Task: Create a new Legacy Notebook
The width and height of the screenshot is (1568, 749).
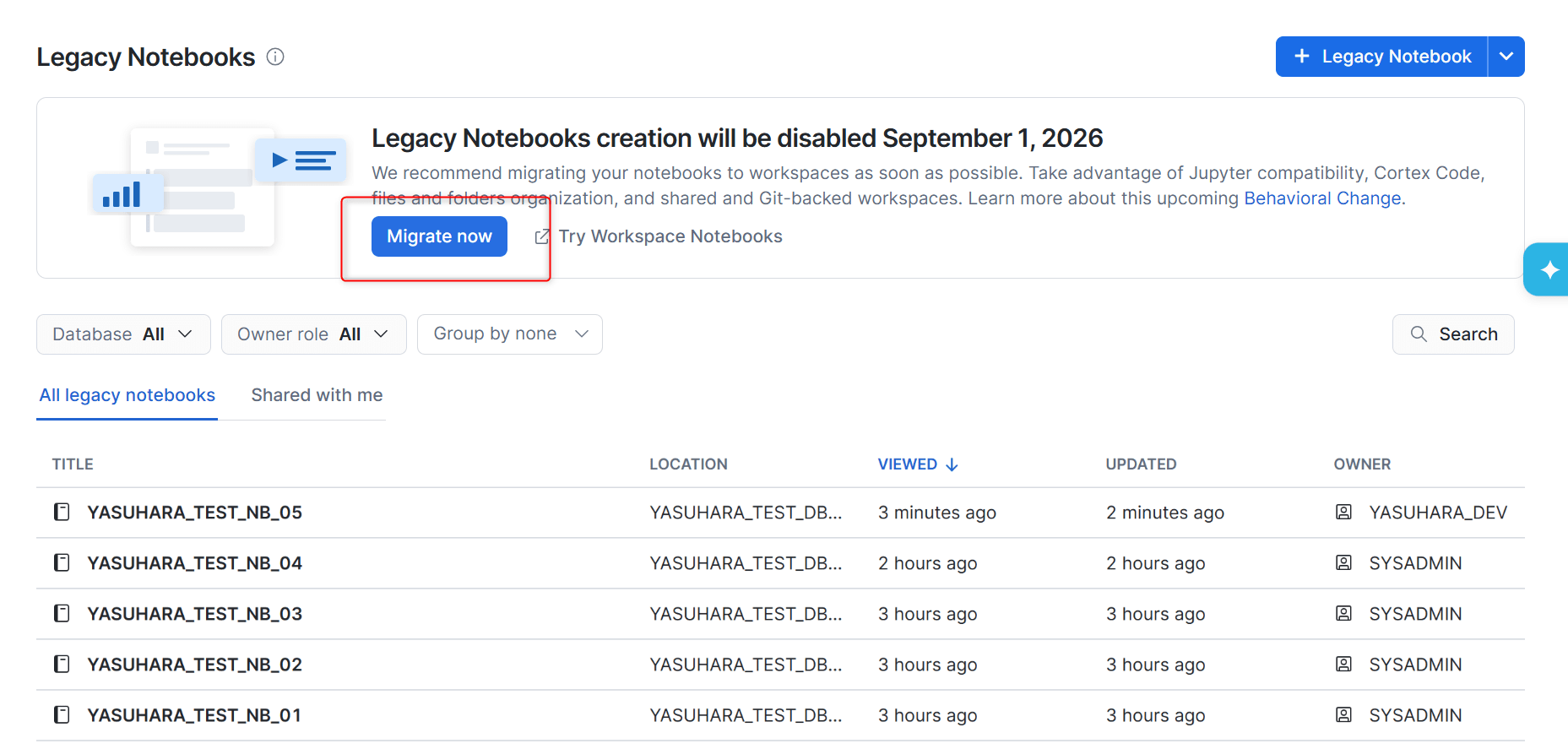Action: tap(1381, 57)
